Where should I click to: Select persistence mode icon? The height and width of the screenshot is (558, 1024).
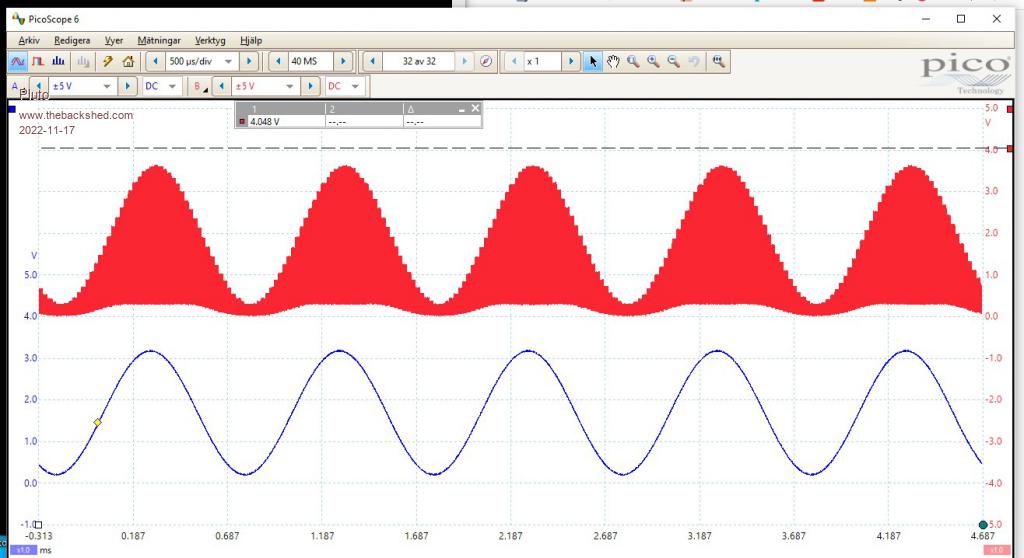[38, 62]
